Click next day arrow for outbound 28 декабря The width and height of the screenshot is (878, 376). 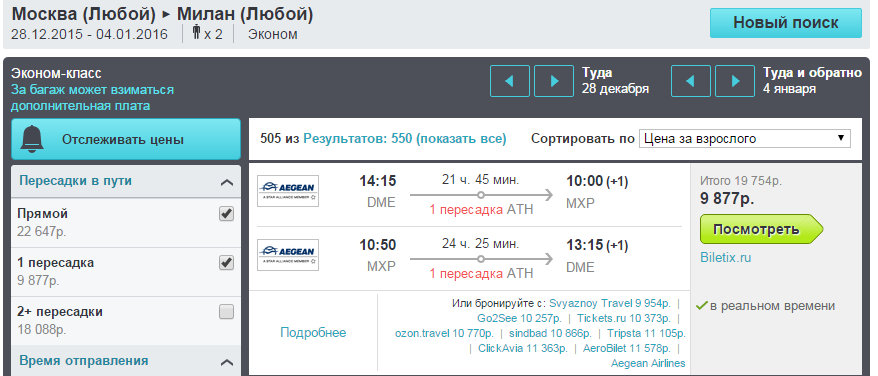pyautogui.click(x=554, y=81)
